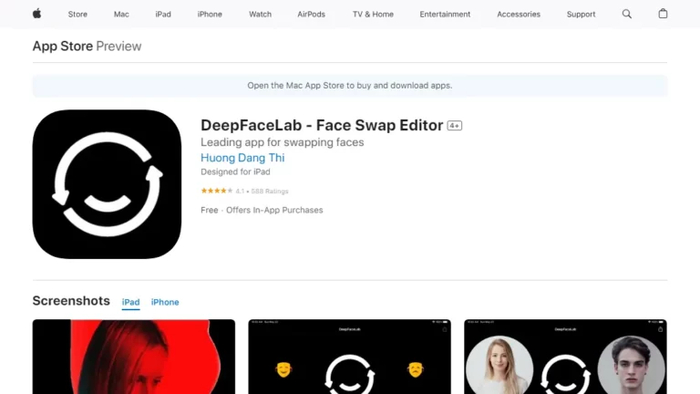The height and width of the screenshot is (394, 700).
Task: Click the Open Mac App Store banner
Action: 350,86
